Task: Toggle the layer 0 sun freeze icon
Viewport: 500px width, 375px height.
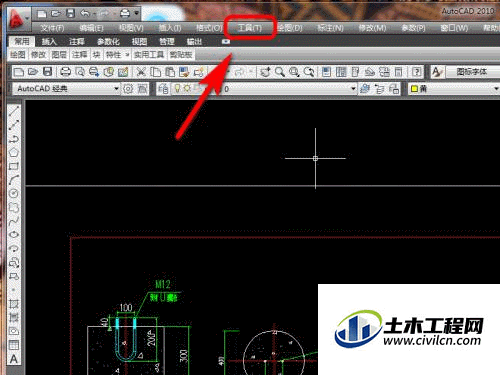Action: [187, 88]
